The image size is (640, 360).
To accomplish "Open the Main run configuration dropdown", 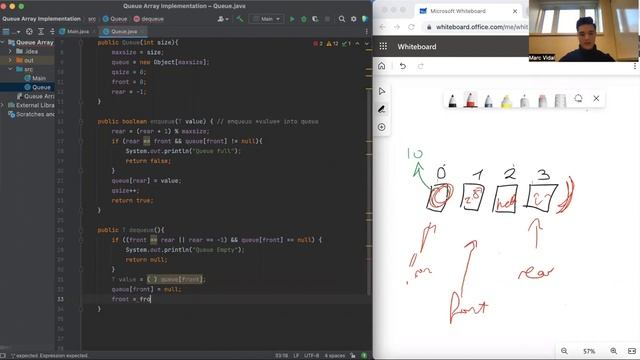I will (267, 19).
